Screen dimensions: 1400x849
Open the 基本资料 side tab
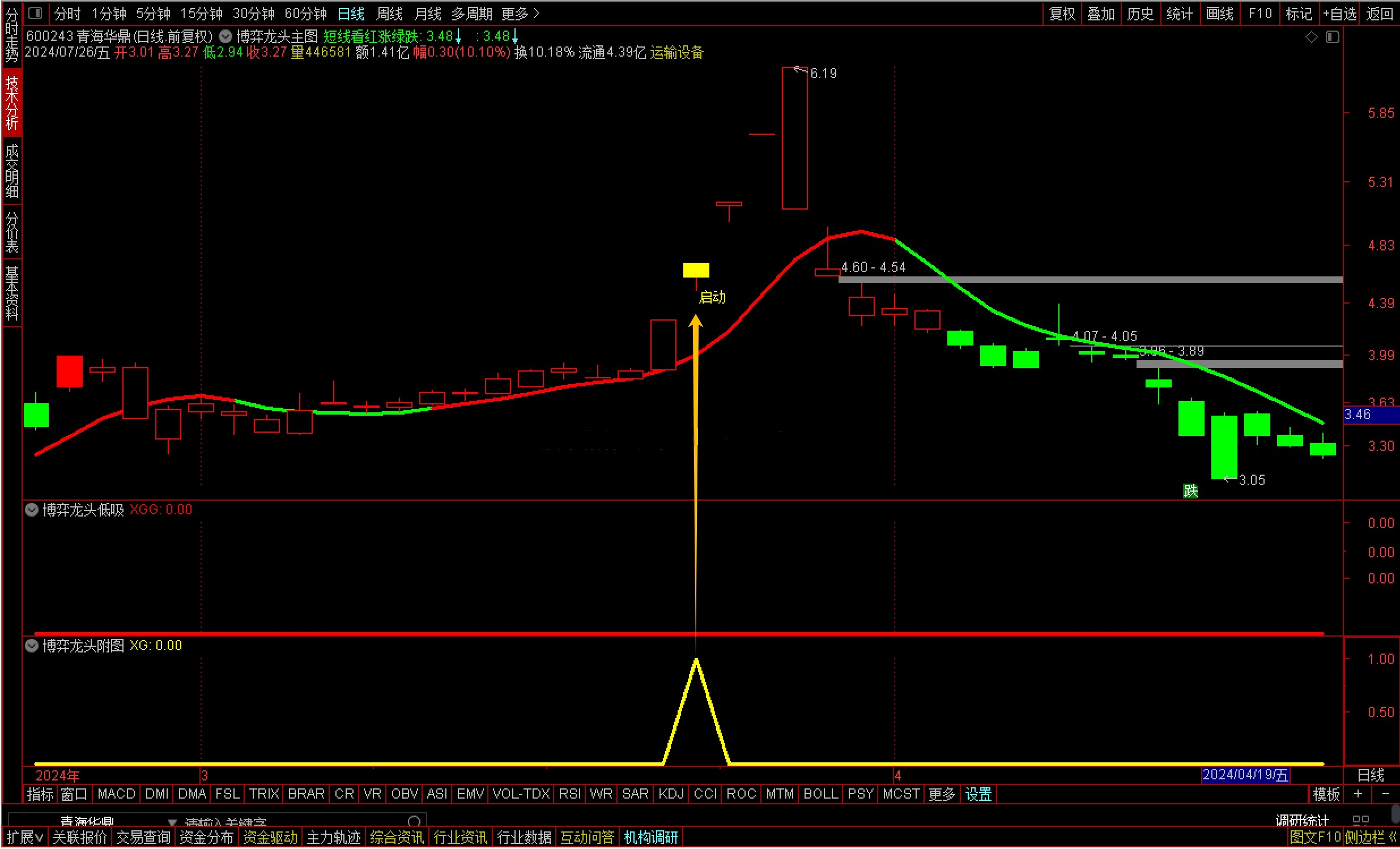click(12, 293)
